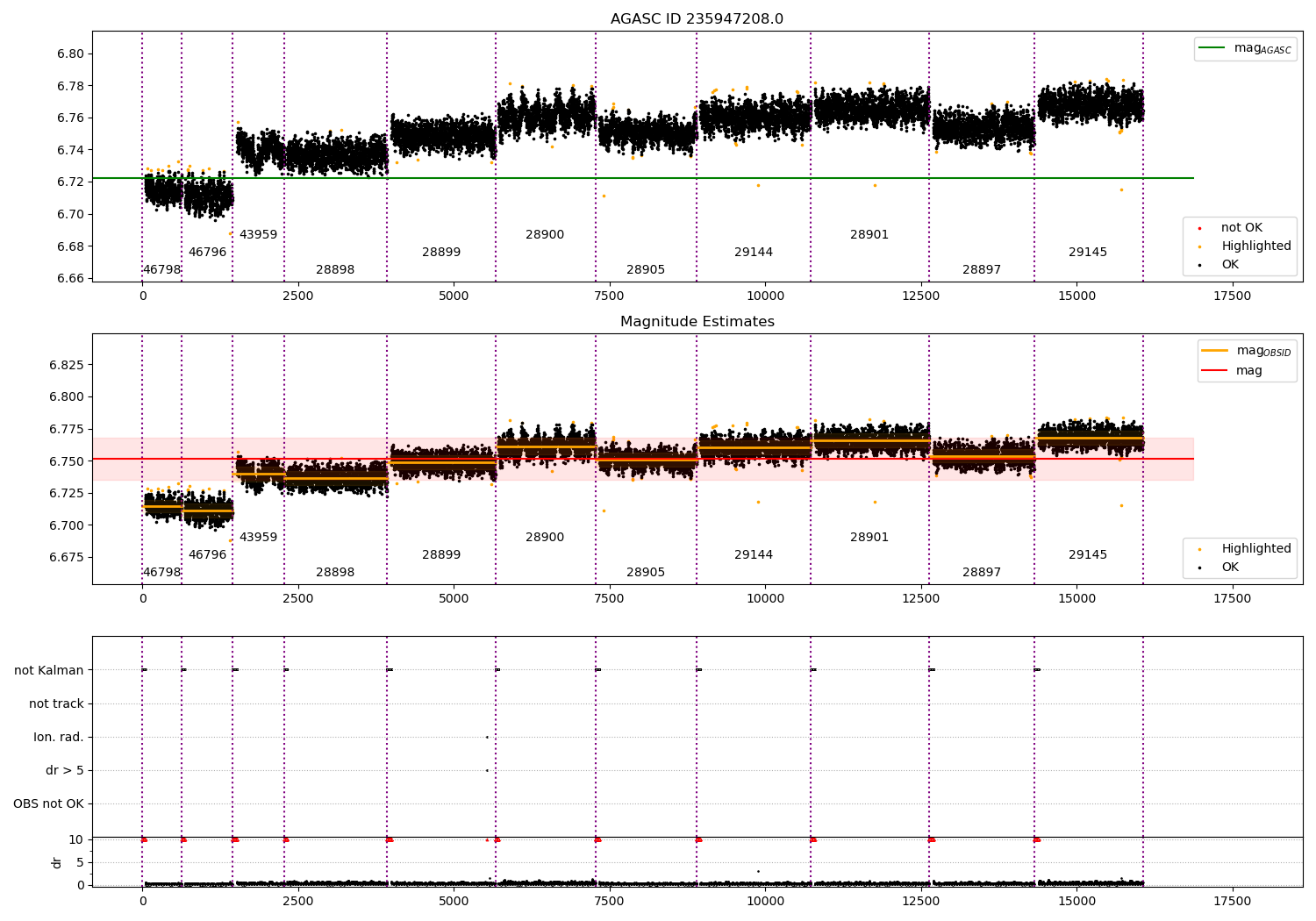Image resolution: width=1316 pixels, height=921 pixels.
Task: Select the mag OBSID legend entry in middle plot
Action: 1247,351
